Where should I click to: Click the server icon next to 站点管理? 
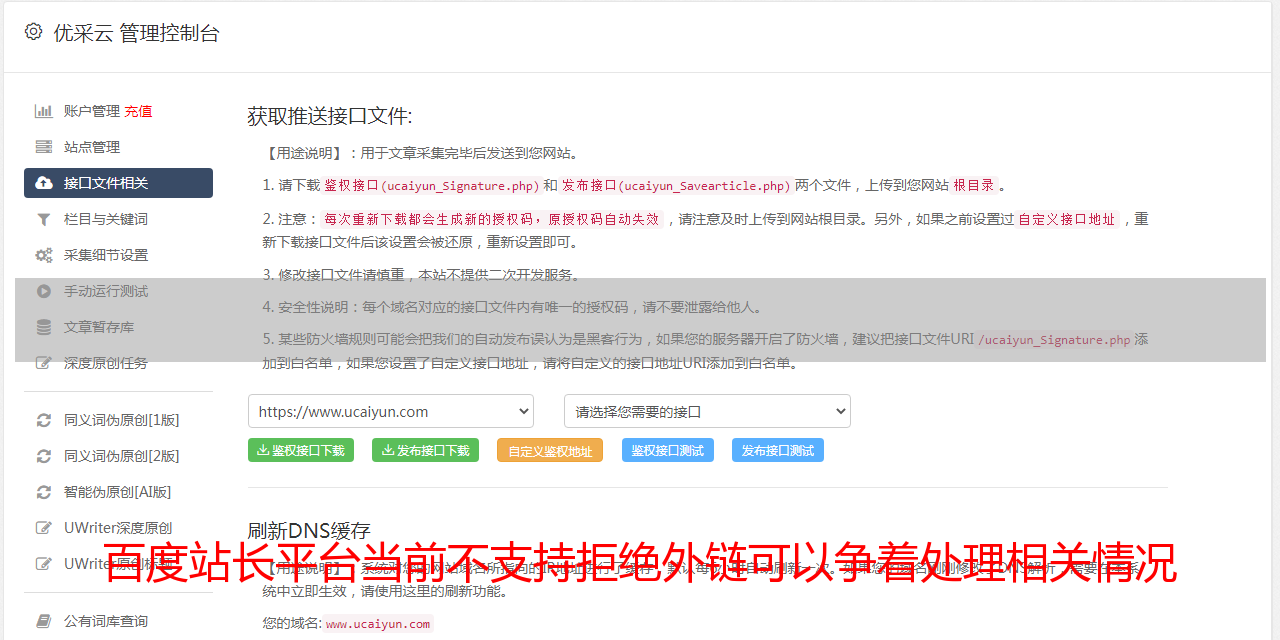pos(44,147)
